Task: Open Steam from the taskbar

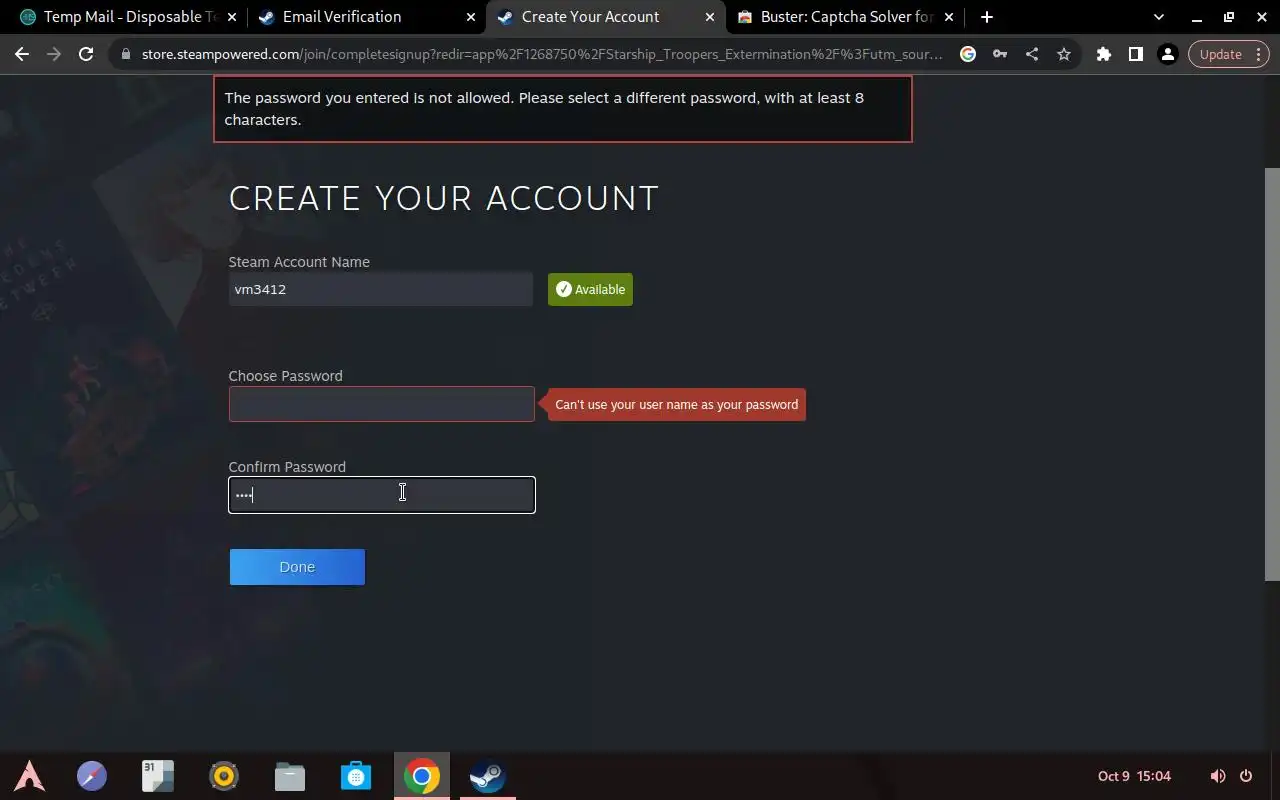Action: point(488,776)
